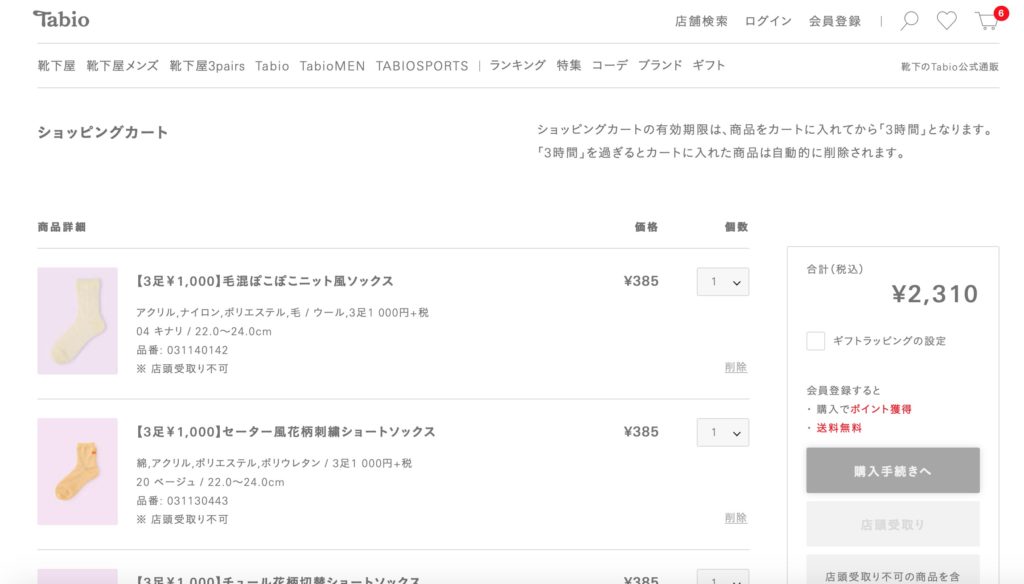Delete 毛混ぽこぽこニット風ソックス via 削除
This screenshot has height=584, width=1024.
(x=736, y=367)
